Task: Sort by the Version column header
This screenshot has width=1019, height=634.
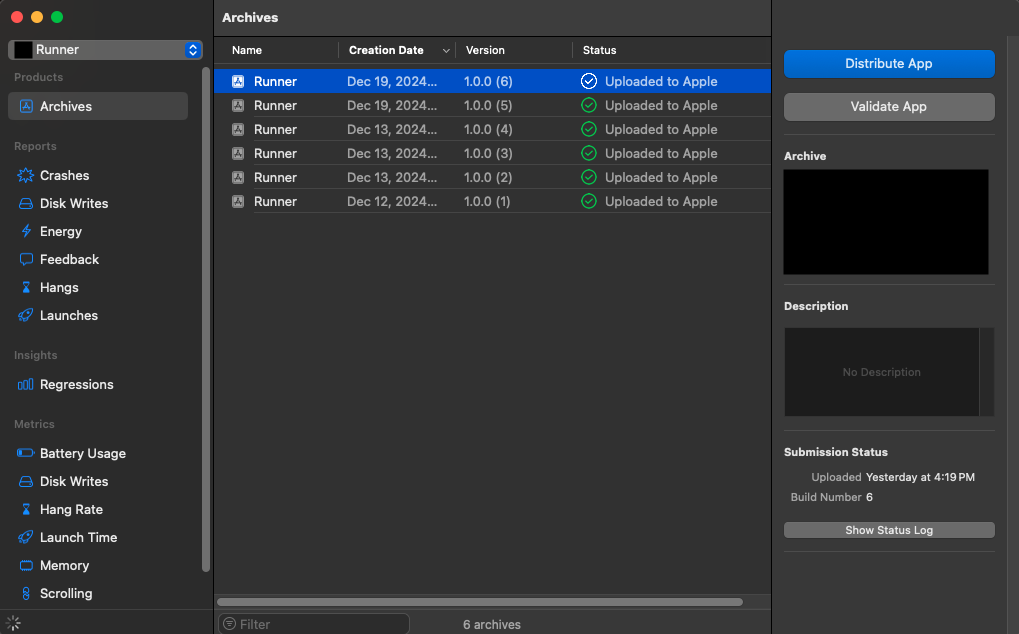Action: [x=485, y=50]
